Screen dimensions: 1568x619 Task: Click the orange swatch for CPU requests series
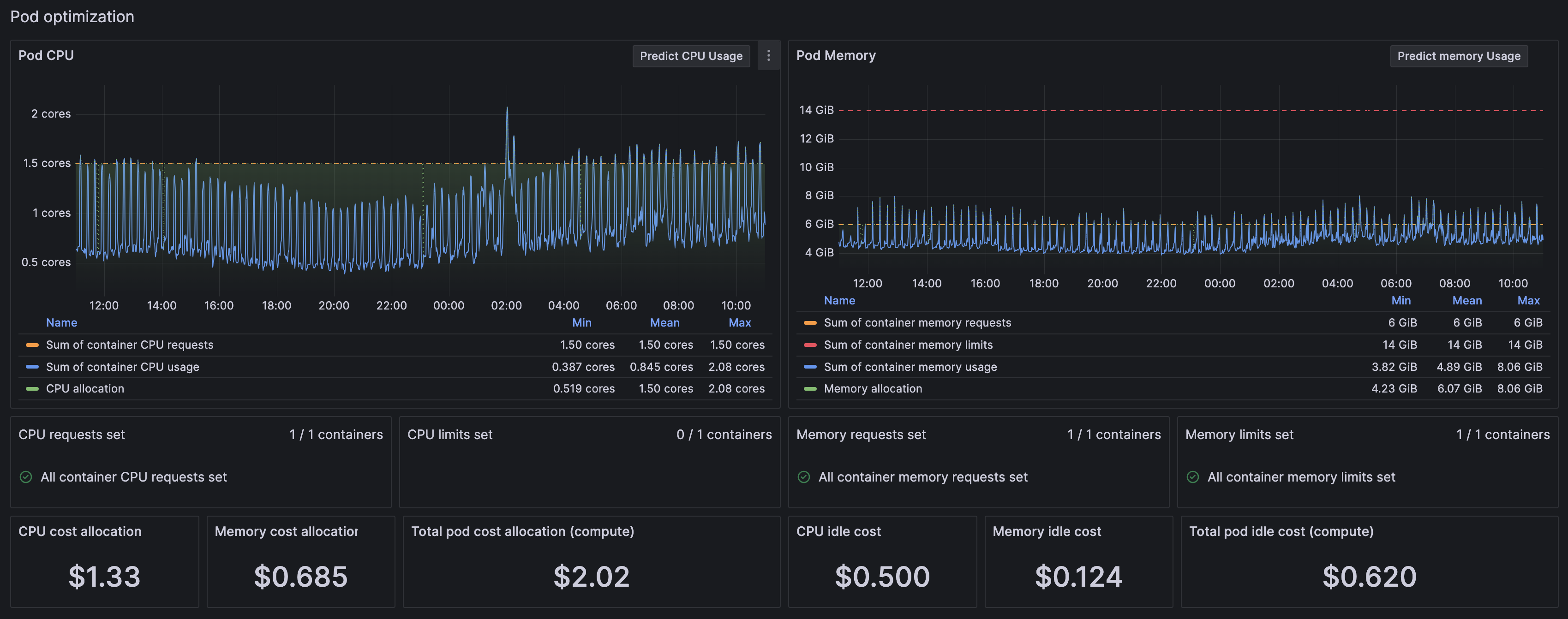pos(32,345)
